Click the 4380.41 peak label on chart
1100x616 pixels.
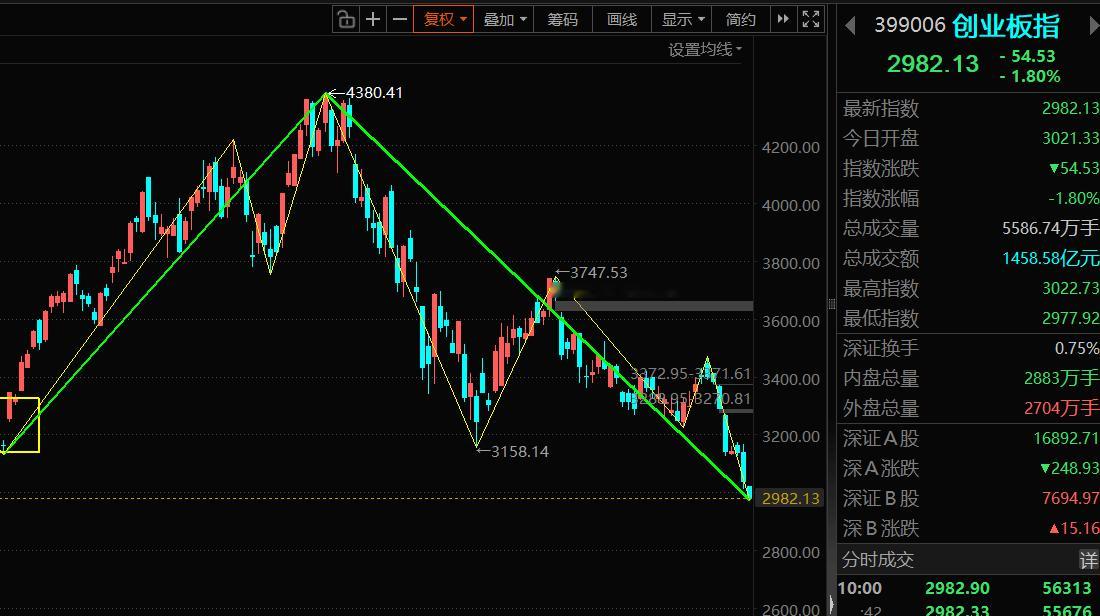coord(374,93)
